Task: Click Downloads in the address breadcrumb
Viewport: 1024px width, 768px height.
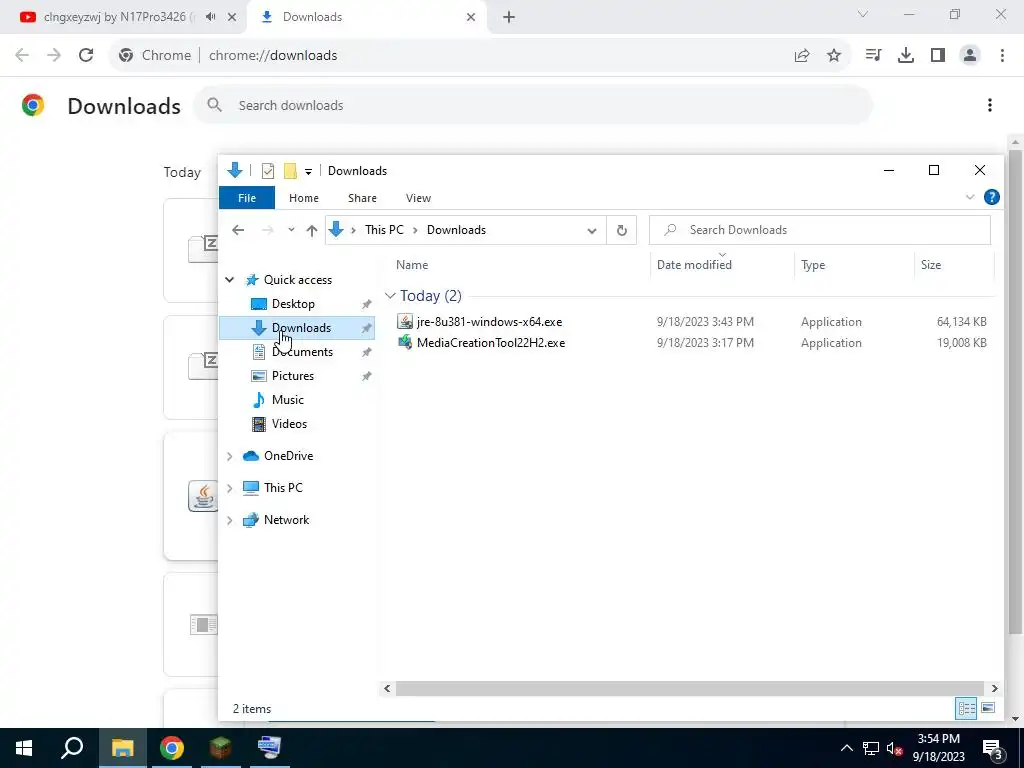Action: pyautogui.click(x=456, y=230)
